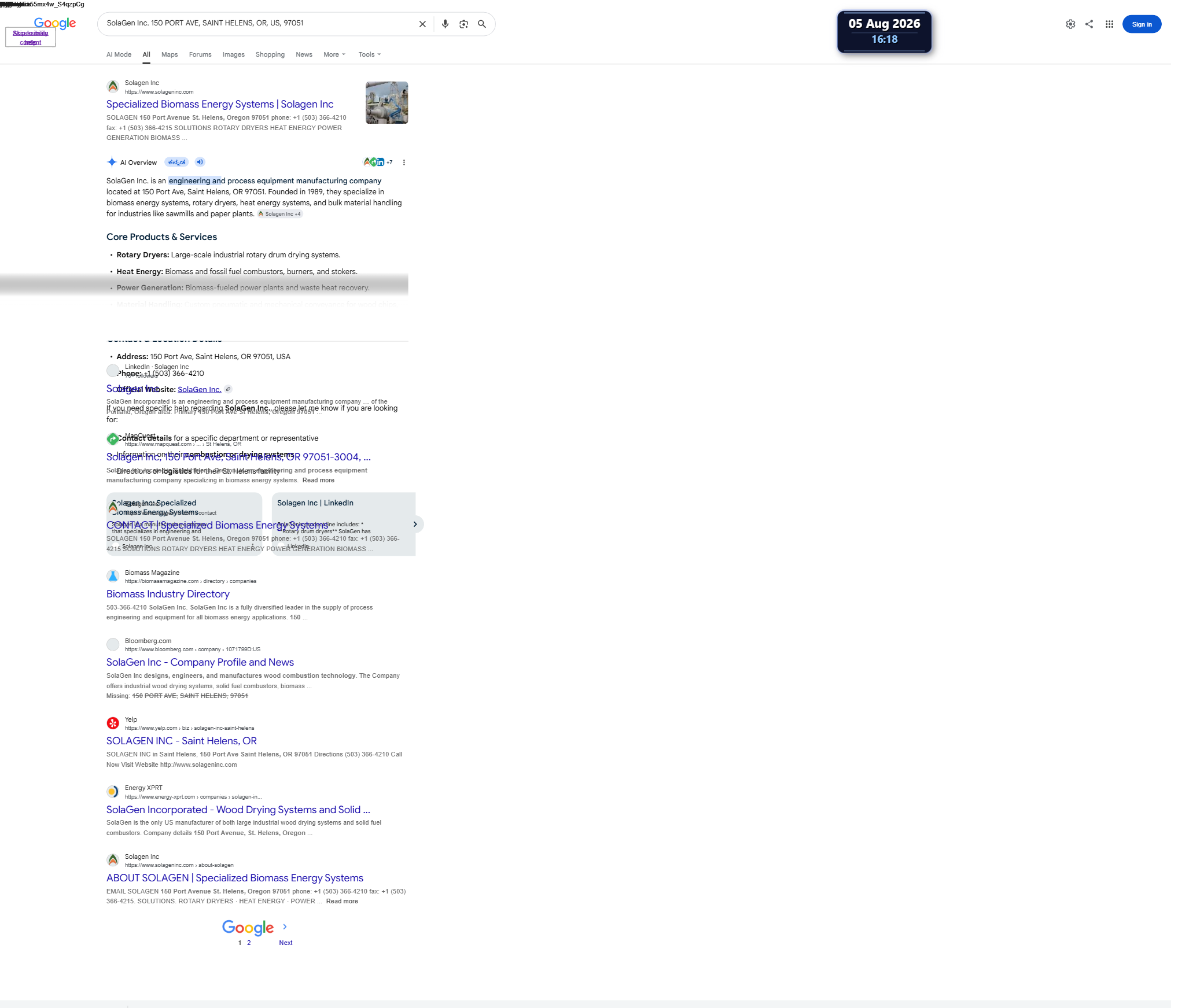1178x1008 pixels.
Task: Click AI Overview source icons with +7
Action: coord(378,162)
